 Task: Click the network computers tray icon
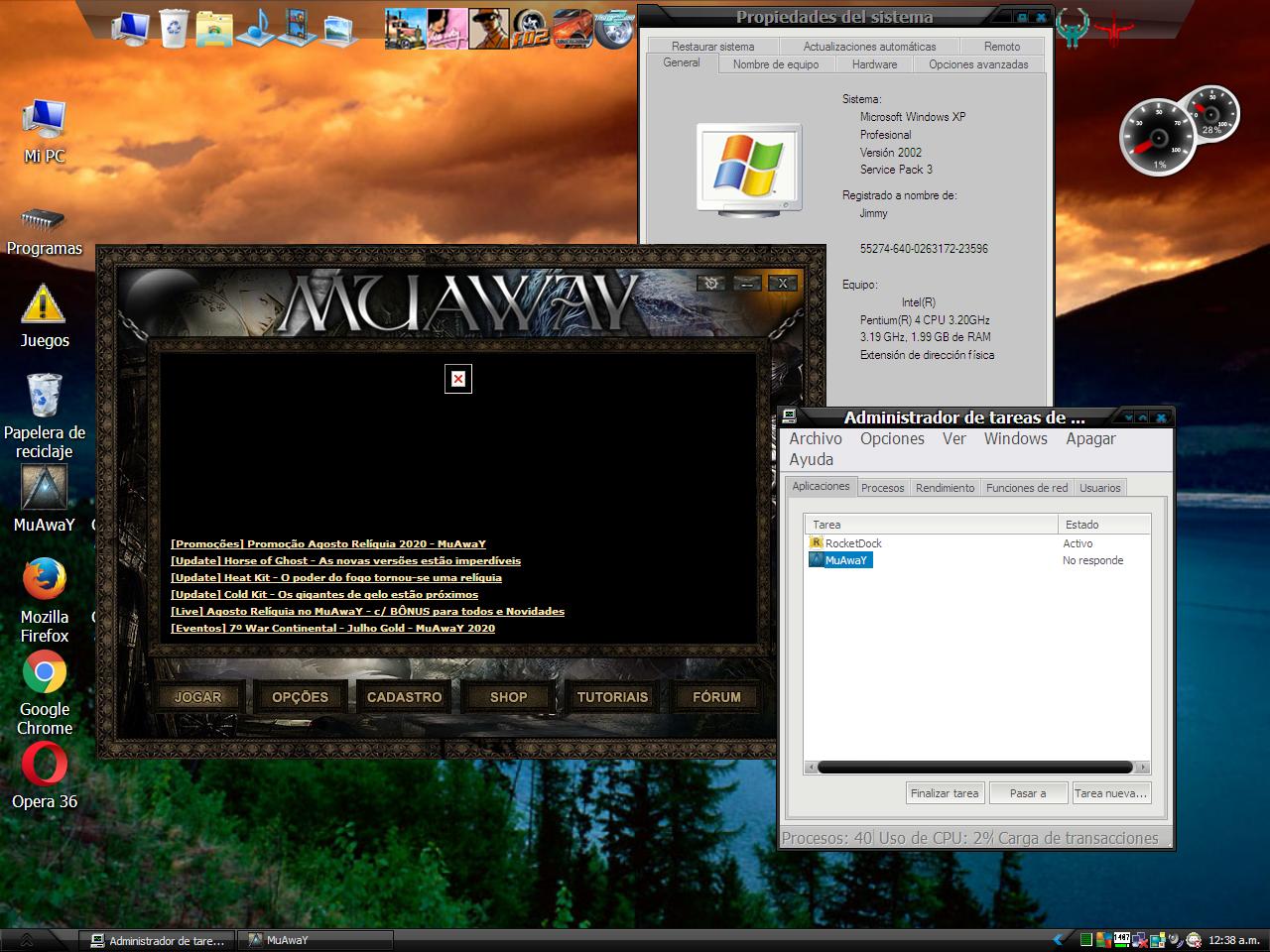click(1140, 939)
